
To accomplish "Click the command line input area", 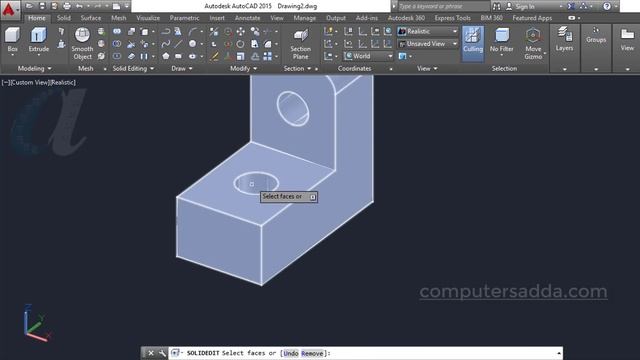I will [365, 353].
